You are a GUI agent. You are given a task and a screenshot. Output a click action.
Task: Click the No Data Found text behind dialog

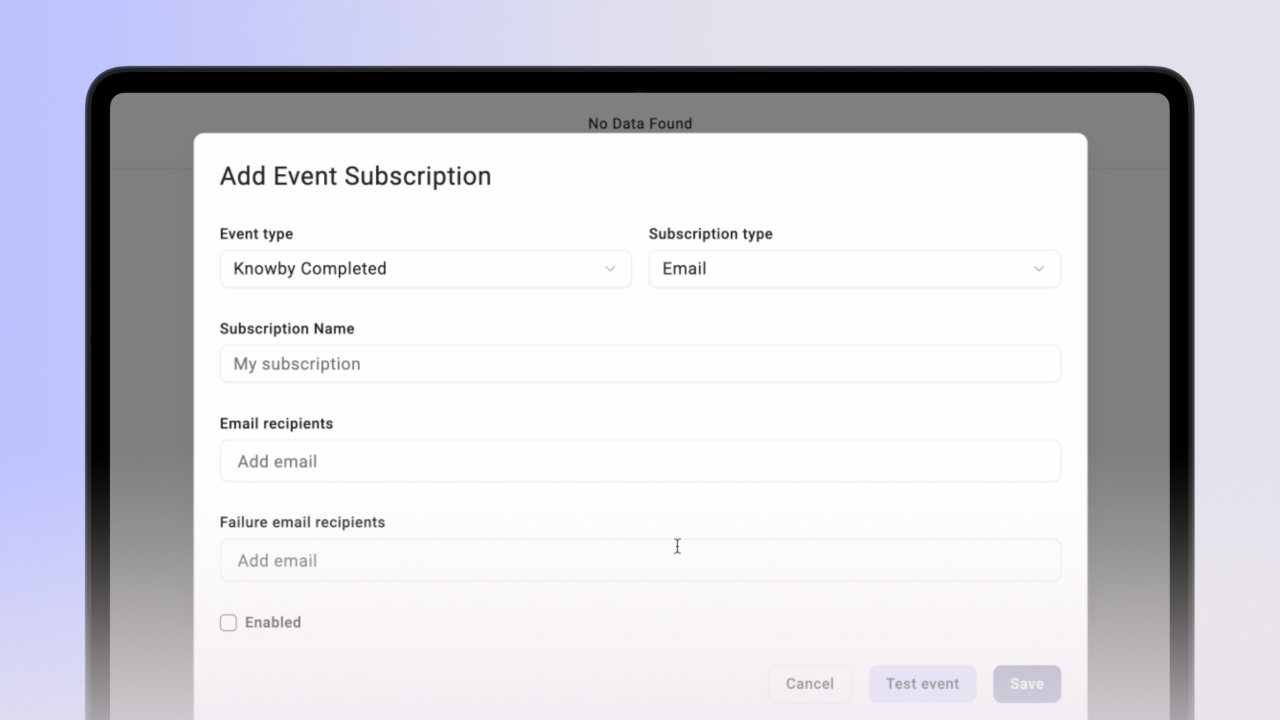coord(640,124)
